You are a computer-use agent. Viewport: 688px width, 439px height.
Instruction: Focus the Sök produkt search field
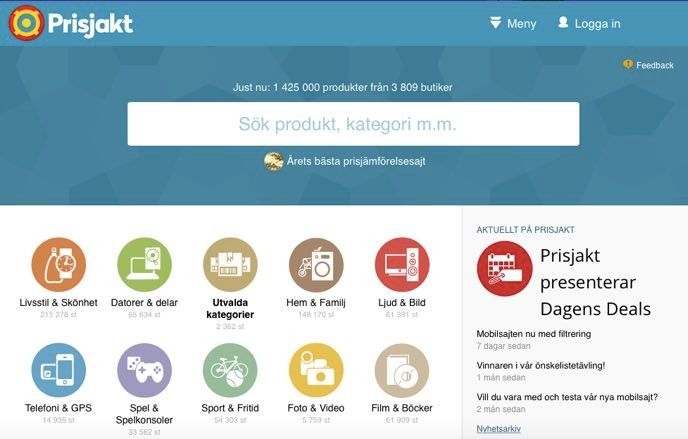click(353, 124)
